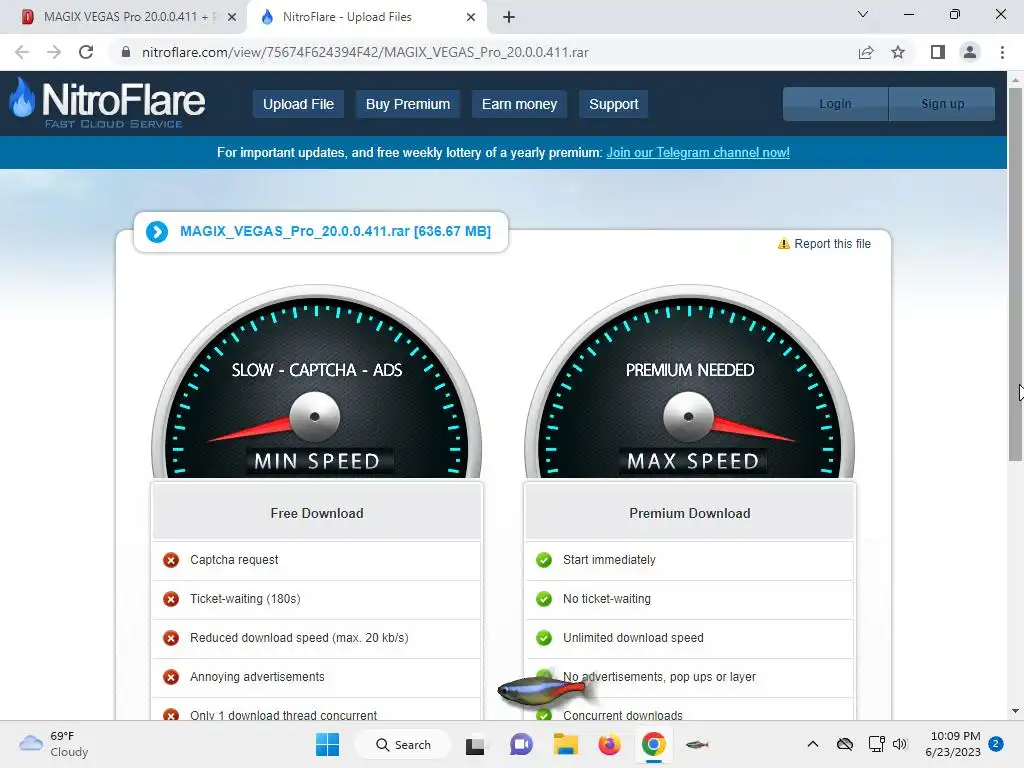Viewport: 1024px width, 768px height.
Task: Open the tab search dropdown chevron
Action: pos(863,14)
